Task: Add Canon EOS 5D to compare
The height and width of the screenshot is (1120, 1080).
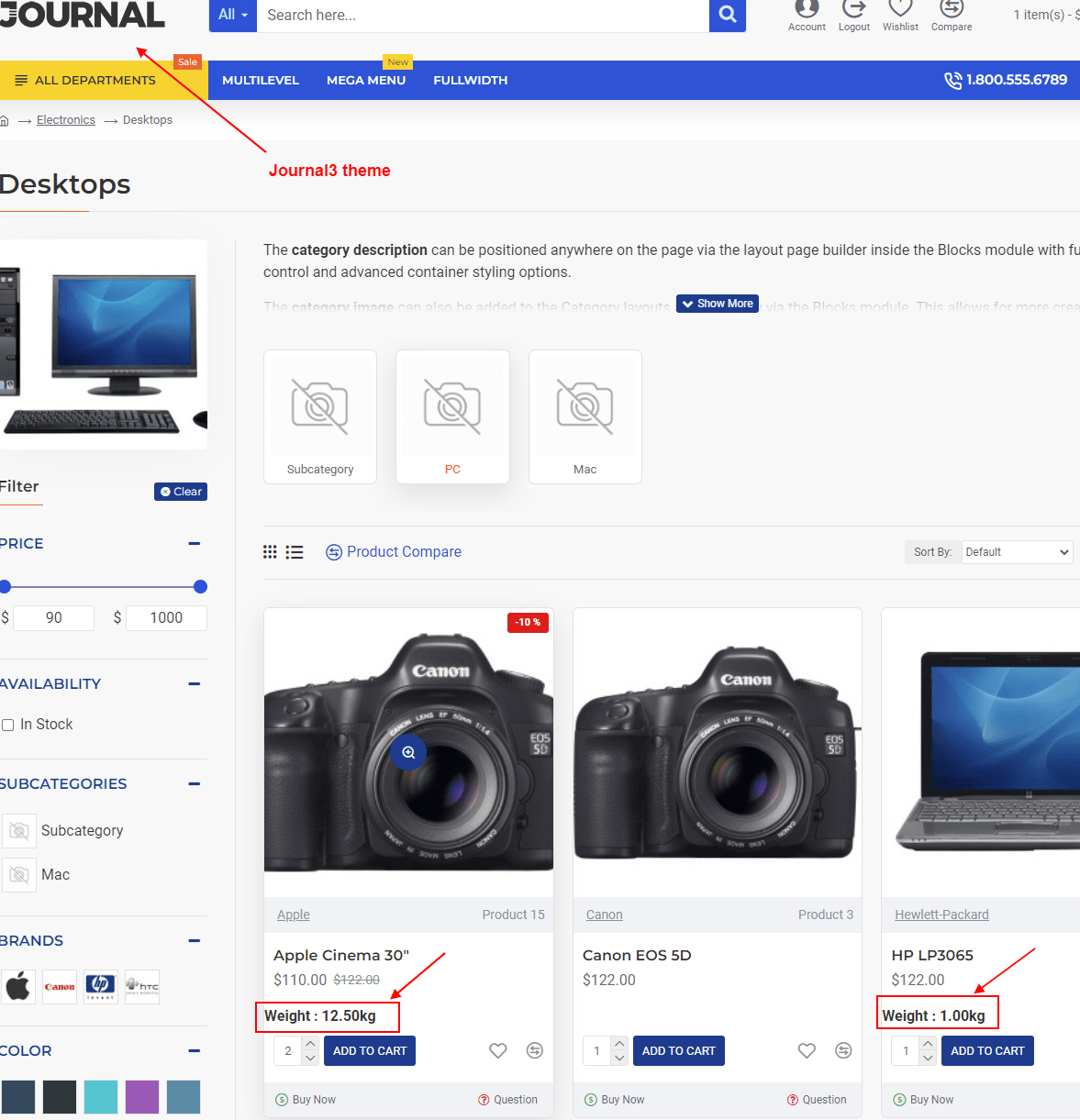Action: coord(843,1050)
